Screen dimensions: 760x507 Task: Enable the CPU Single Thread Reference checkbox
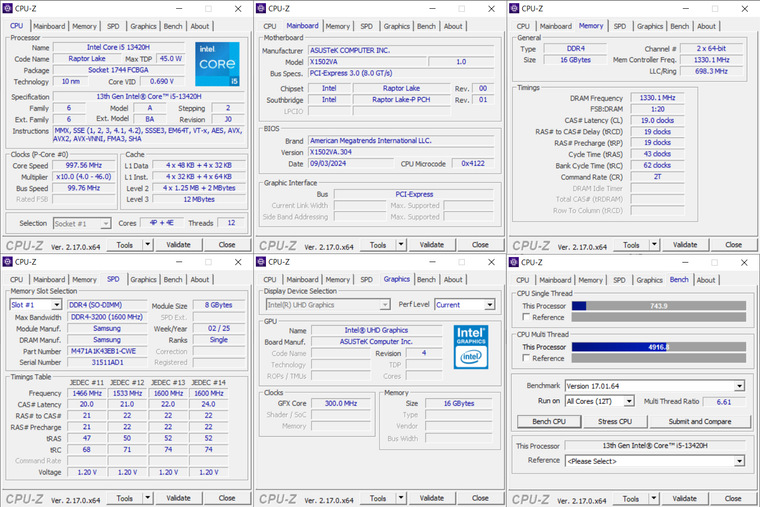tap(526, 317)
